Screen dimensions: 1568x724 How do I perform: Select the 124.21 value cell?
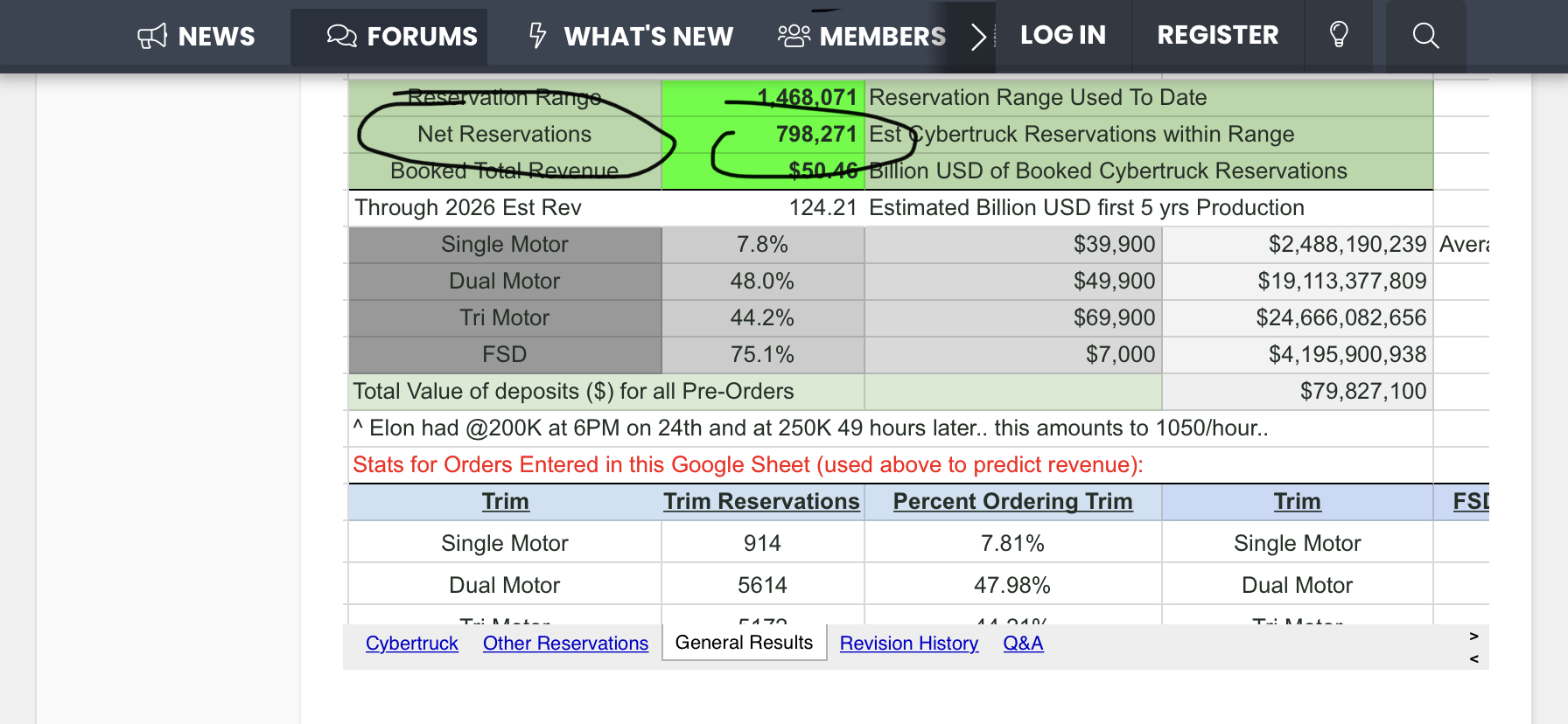coord(763,208)
